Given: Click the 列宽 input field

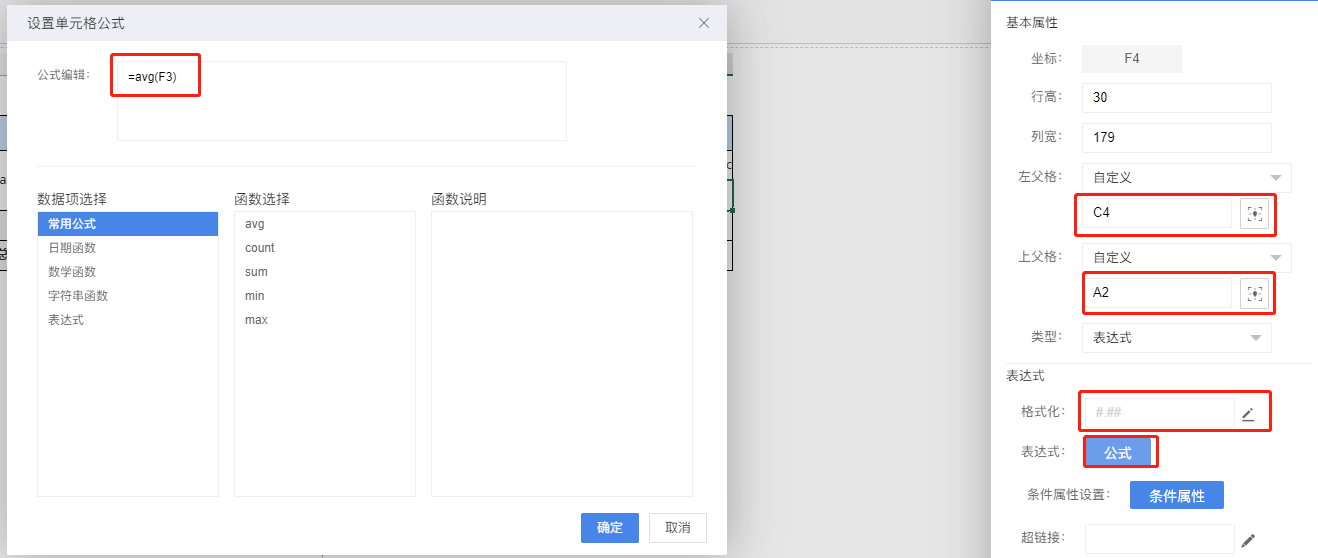Looking at the screenshot, I should tap(1177, 138).
